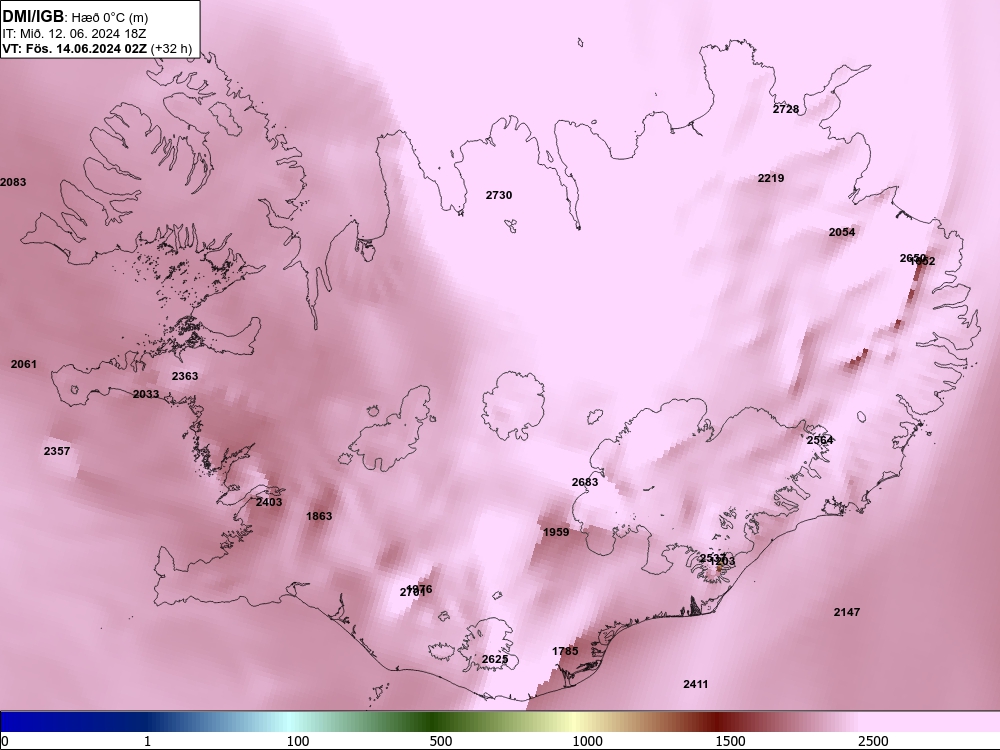Screen dimensions: 1000x750
Task: Click the 2730 value in north Iceland
Action: pyautogui.click(x=499, y=195)
